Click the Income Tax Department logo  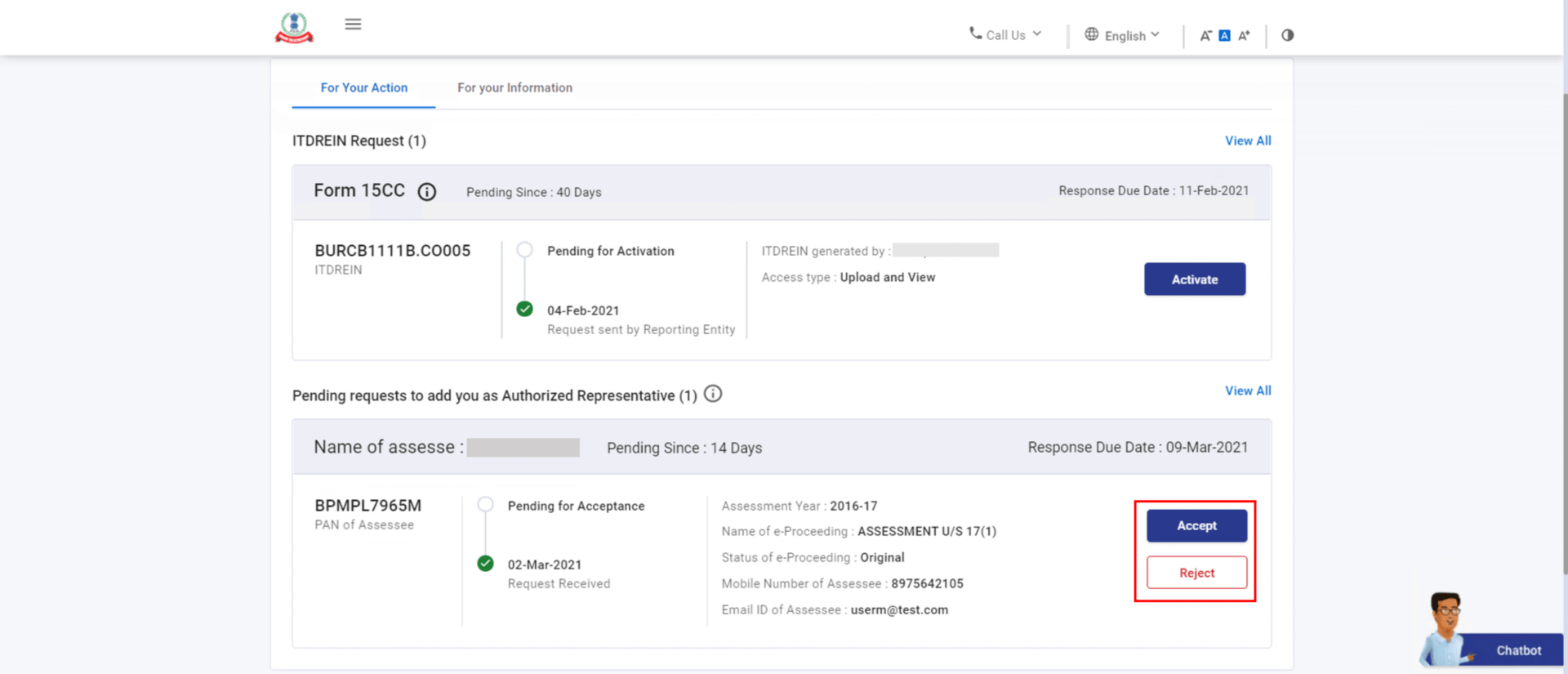[294, 28]
